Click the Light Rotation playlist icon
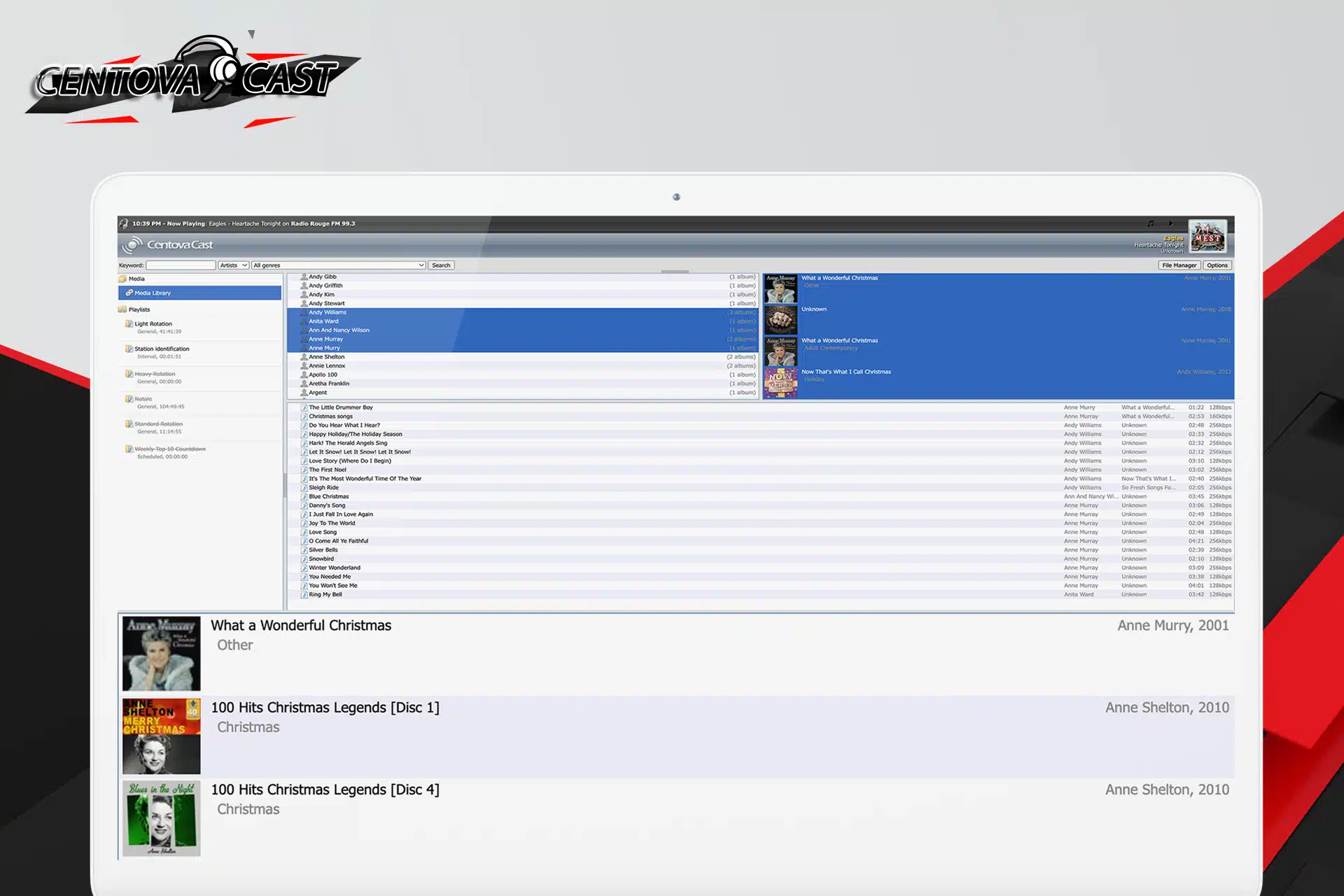Viewport: 1344px width, 896px height. [x=129, y=324]
